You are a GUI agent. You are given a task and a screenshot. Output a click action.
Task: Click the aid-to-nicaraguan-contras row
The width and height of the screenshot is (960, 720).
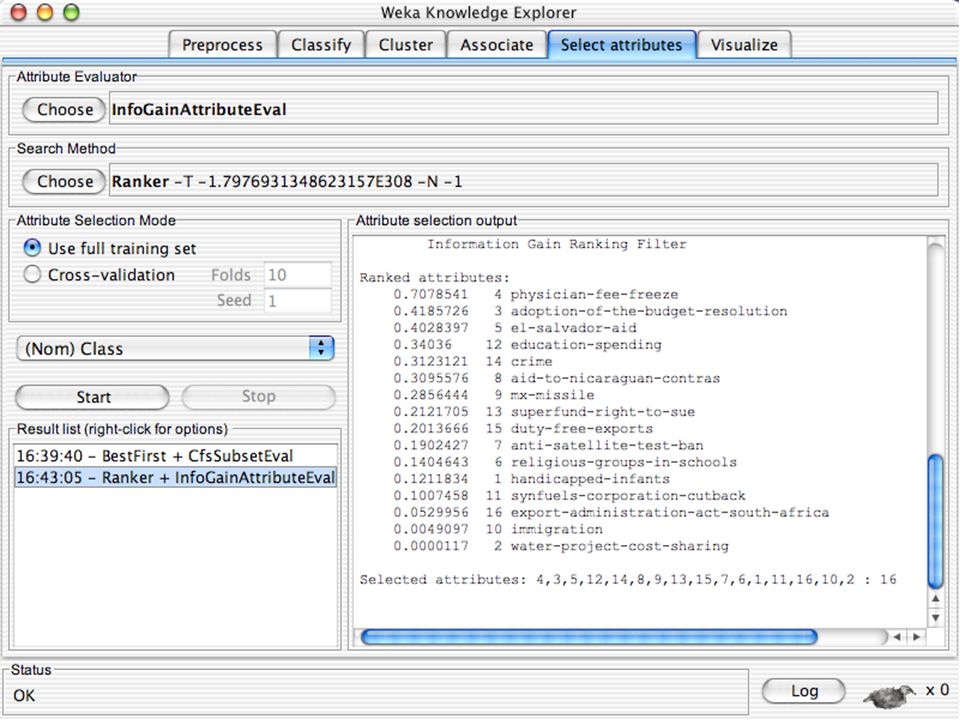point(557,378)
